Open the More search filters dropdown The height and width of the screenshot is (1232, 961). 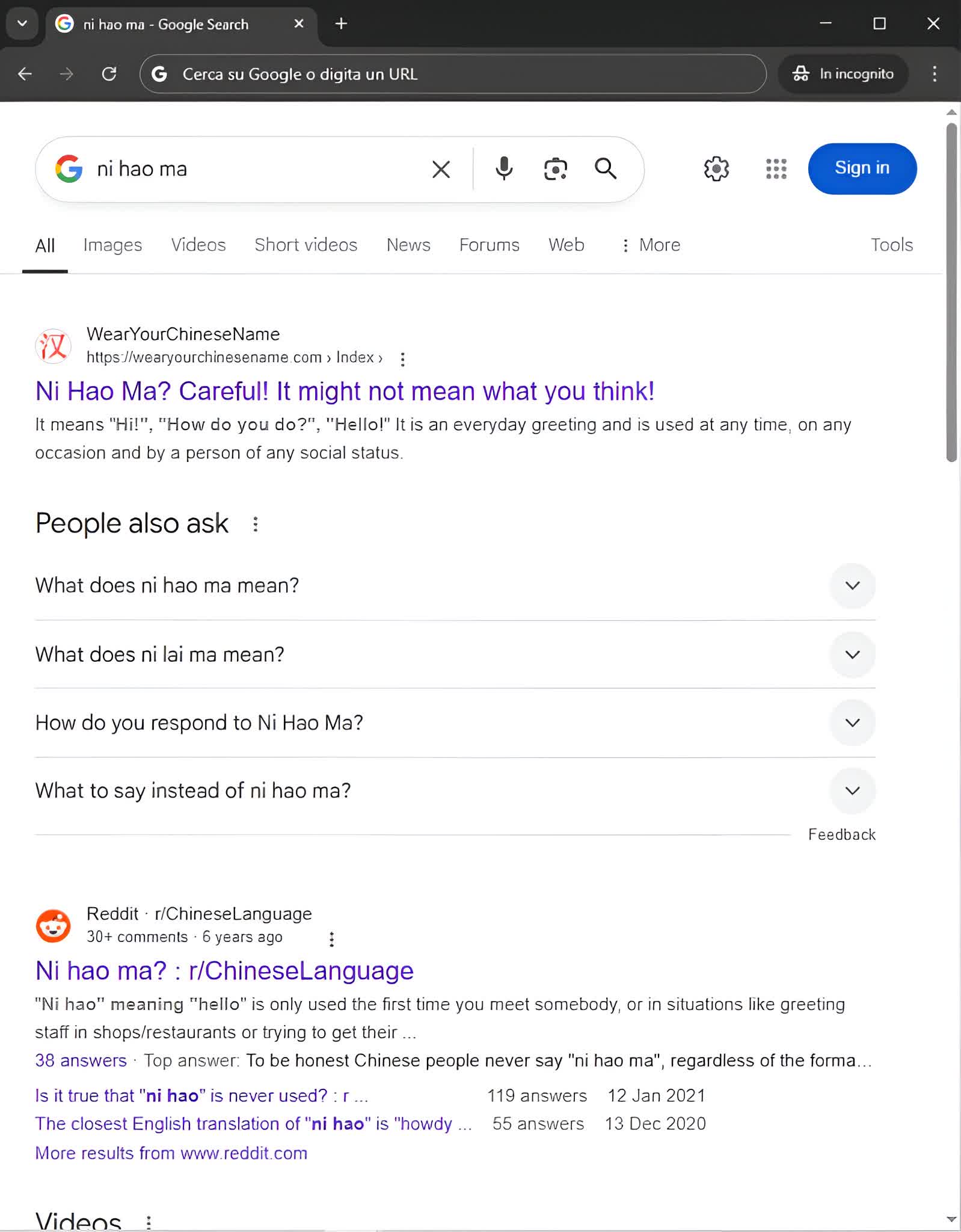(x=651, y=245)
